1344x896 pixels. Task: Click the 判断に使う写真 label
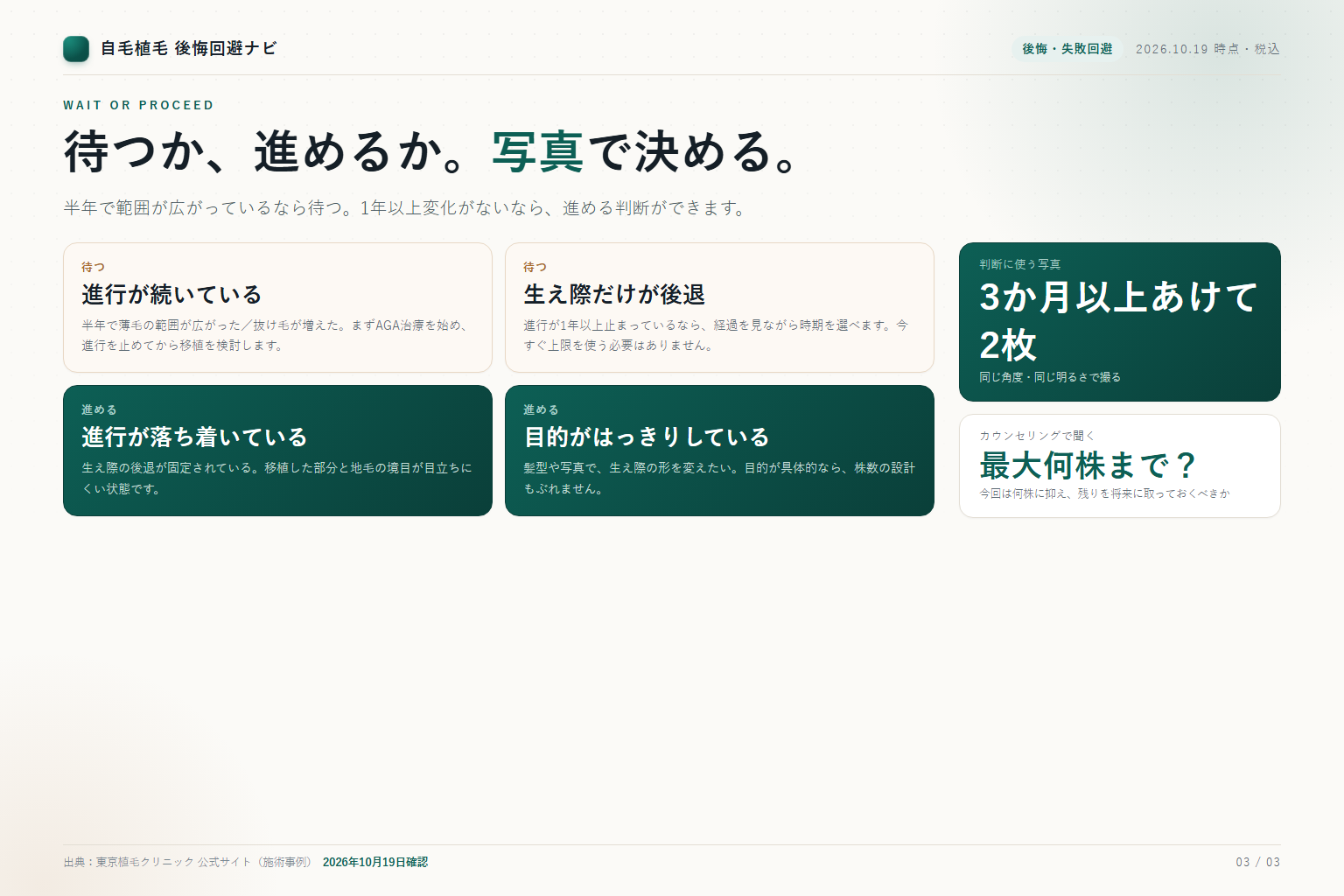1020,264
